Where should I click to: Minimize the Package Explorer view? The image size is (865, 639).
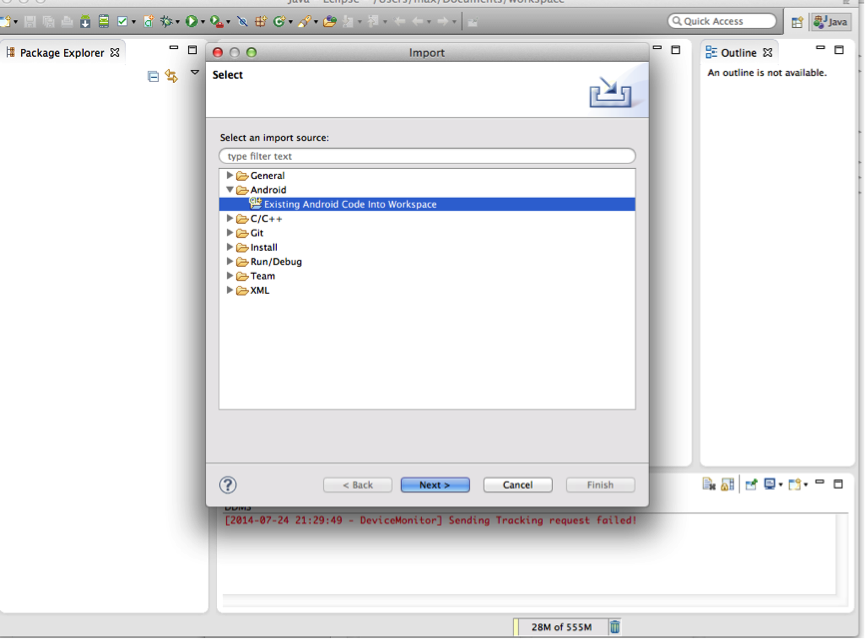[174, 48]
